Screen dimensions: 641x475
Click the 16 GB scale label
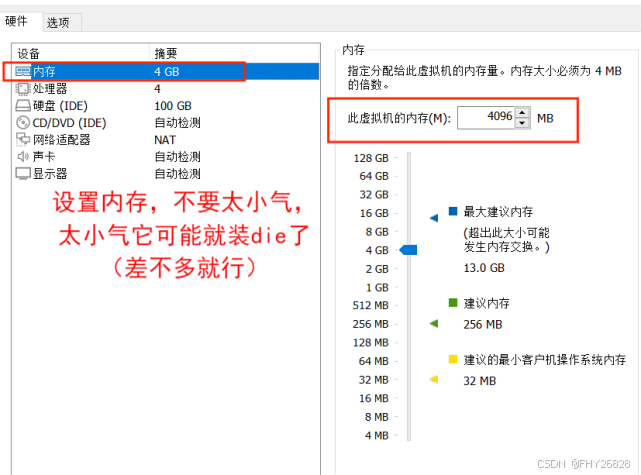pos(374,213)
